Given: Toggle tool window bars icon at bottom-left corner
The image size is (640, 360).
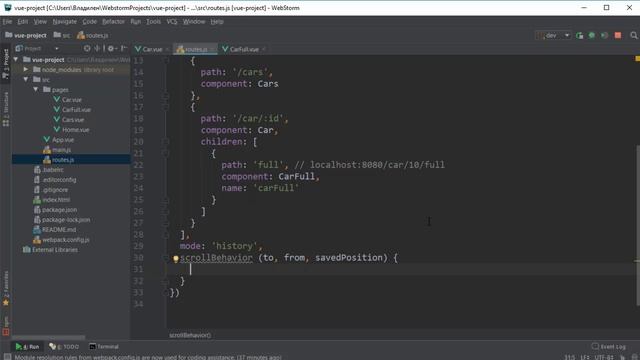Looking at the screenshot, I should pos(7,357).
